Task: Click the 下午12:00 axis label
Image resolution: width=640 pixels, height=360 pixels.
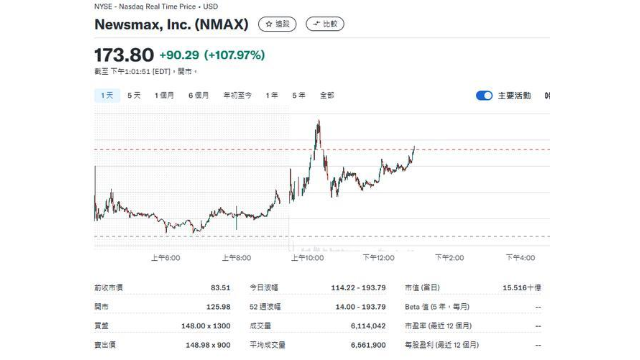Action: (378, 258)
